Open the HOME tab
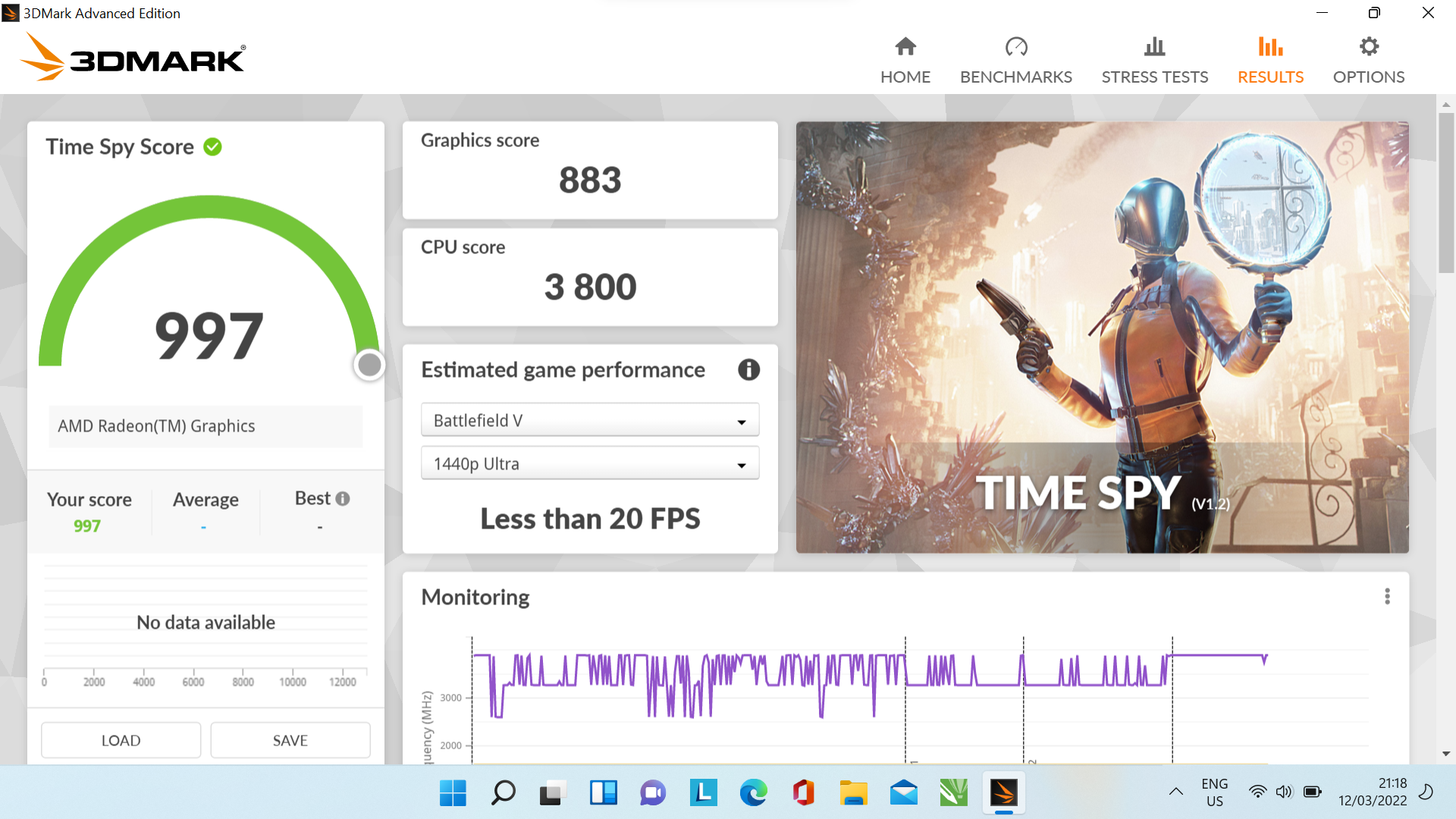The image size is (1456, 819). [905, 61]
